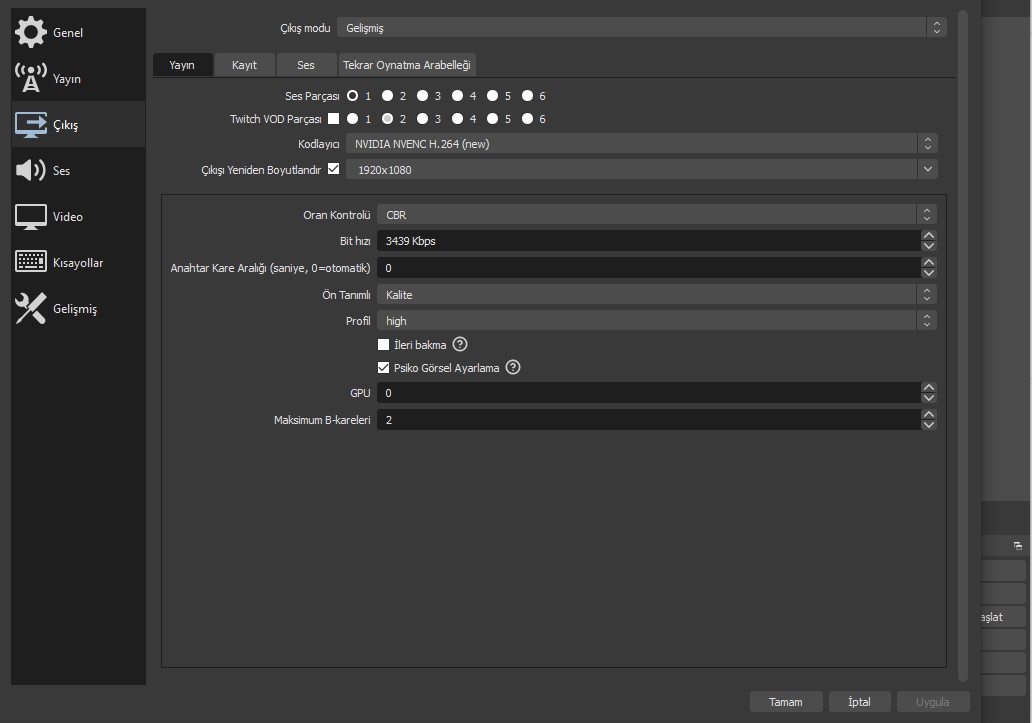This screenshot has width=1032, height=723.
Task: Click the Uygula button
Action: (933, 702)
